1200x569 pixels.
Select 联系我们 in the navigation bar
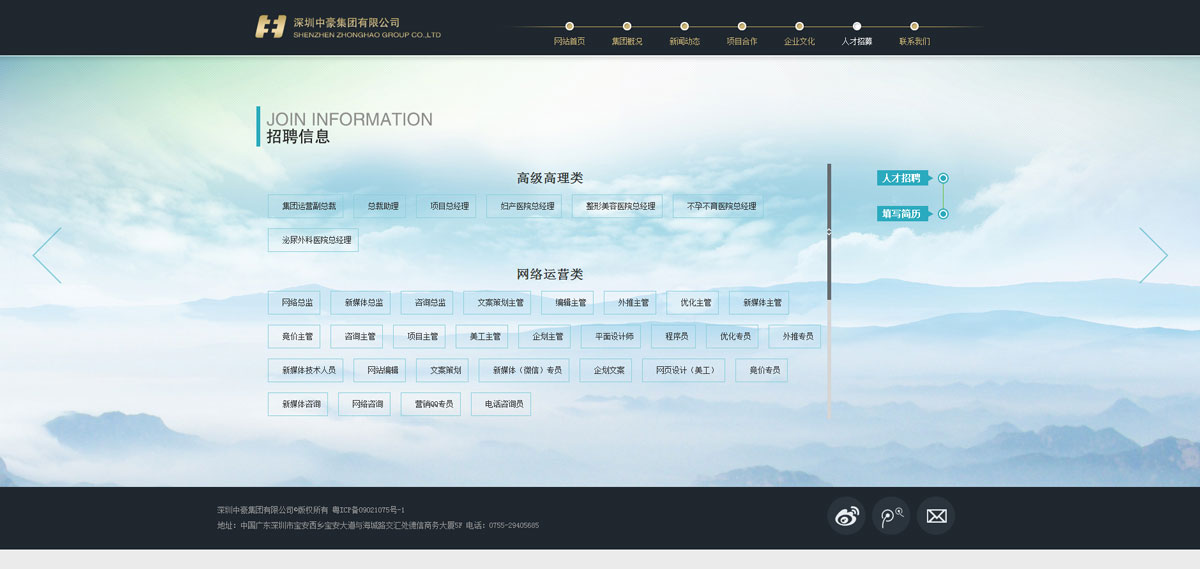pyautogui.click(x=914, y=41)
